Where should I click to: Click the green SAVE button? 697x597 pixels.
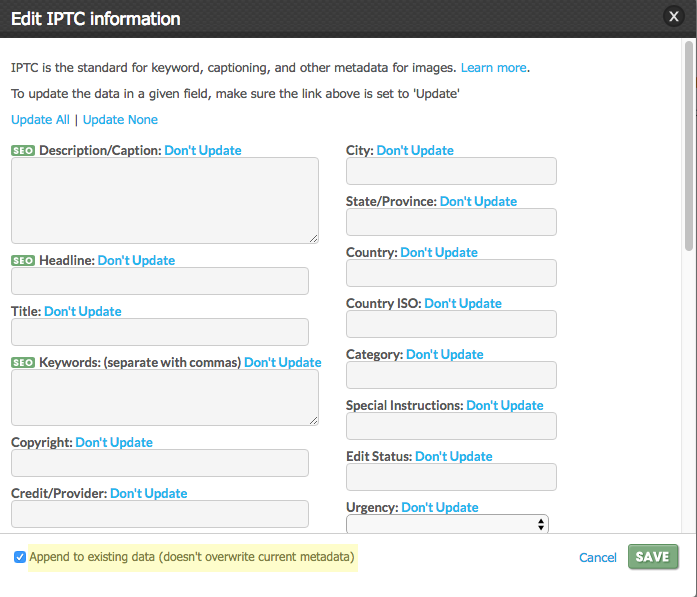pos(653,557)
